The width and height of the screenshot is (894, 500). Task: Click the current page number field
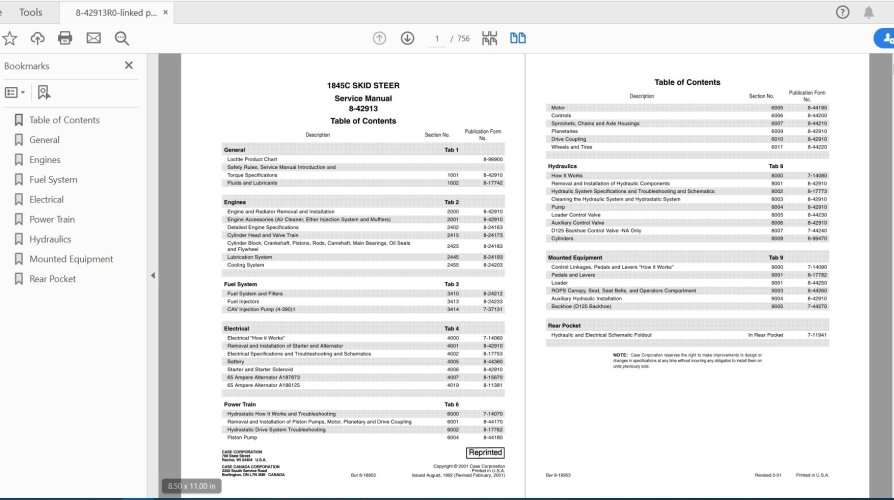[437, 38]
